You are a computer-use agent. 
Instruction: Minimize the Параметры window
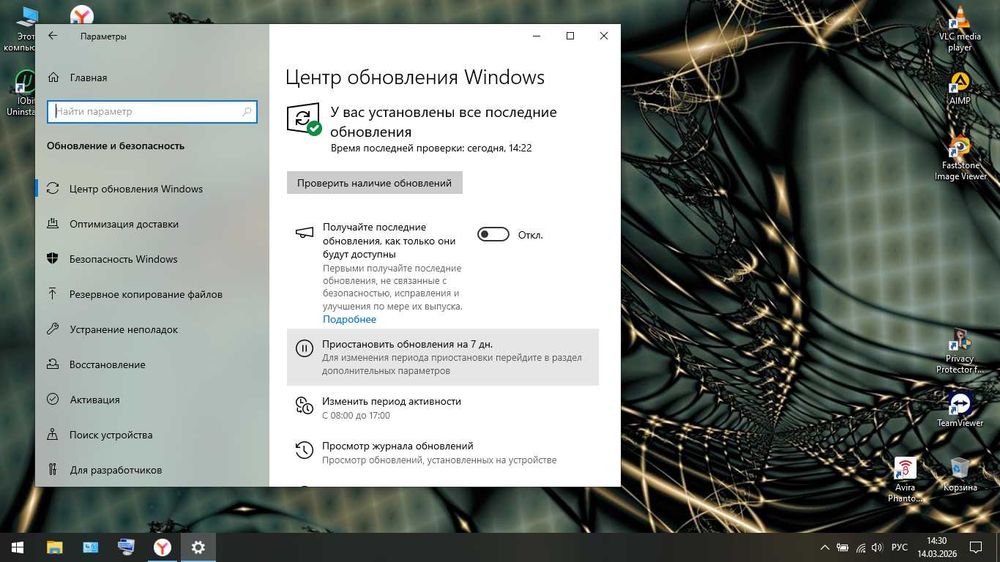click(536, 36)
